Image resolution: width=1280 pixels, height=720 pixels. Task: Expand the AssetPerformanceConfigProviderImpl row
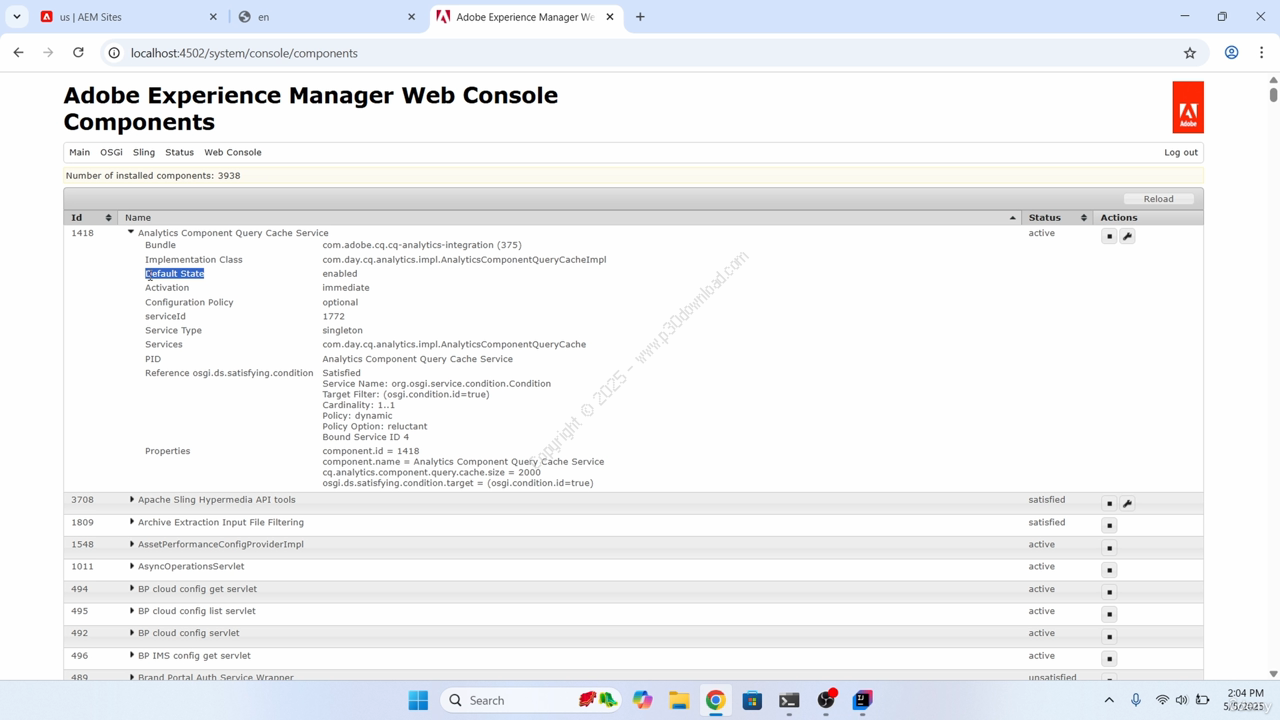tap(131, 544)
